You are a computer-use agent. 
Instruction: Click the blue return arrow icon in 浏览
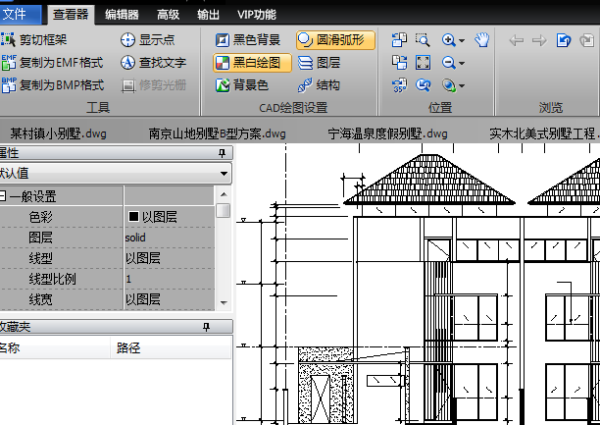point(563,40)
